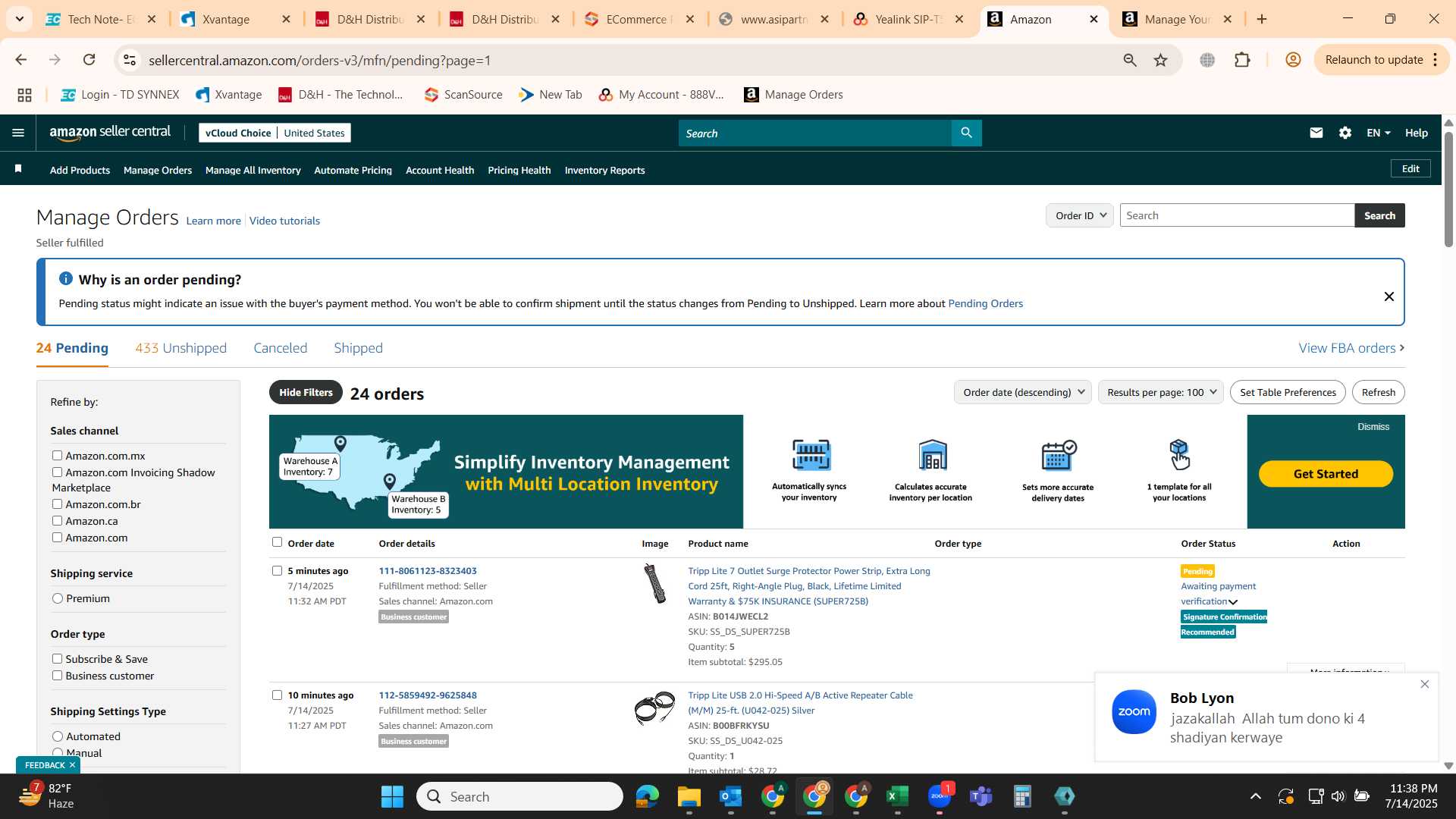Screen dimensions: 1456x819
Task: Switch to the Canceled orders tab
Action: 280,348
